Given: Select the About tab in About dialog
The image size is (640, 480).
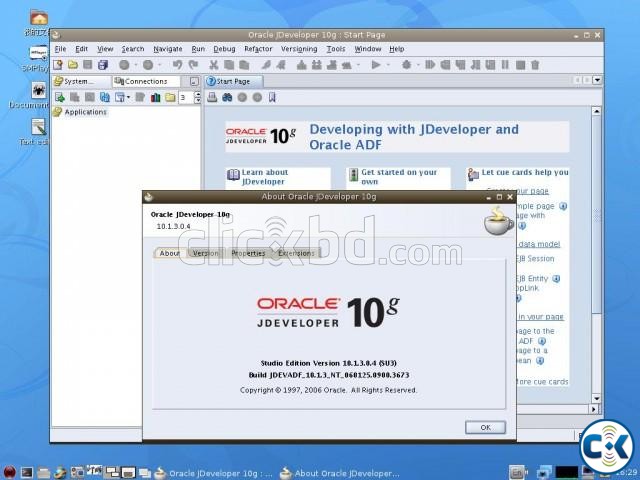Looking at the screenshot, I should (169, 253).
